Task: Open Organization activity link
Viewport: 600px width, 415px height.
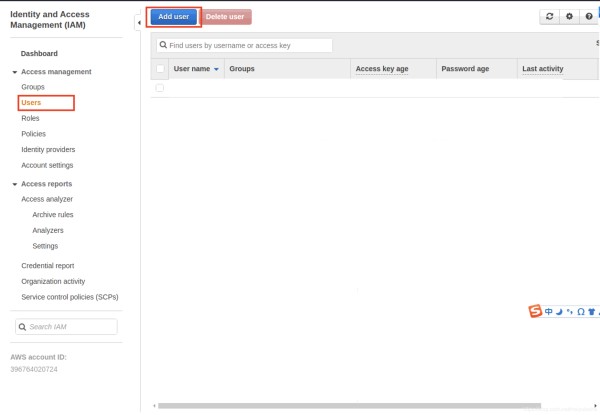Action: [x=53, y=281]
